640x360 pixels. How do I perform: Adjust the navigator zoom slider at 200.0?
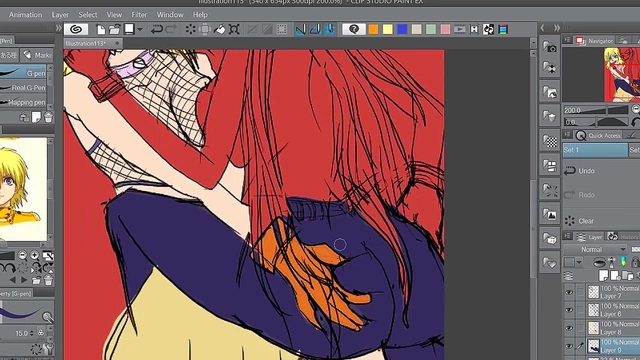(x=596, y=110)
